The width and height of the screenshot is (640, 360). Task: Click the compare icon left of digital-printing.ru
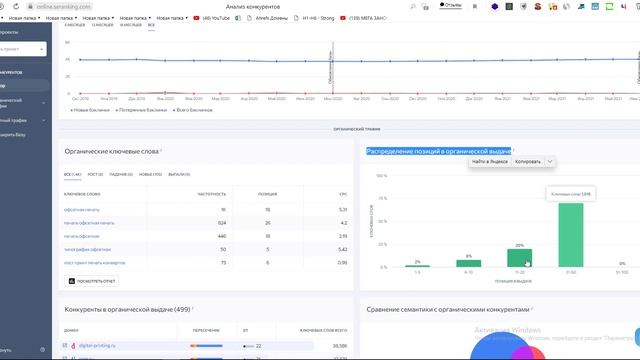click(64, 345)
